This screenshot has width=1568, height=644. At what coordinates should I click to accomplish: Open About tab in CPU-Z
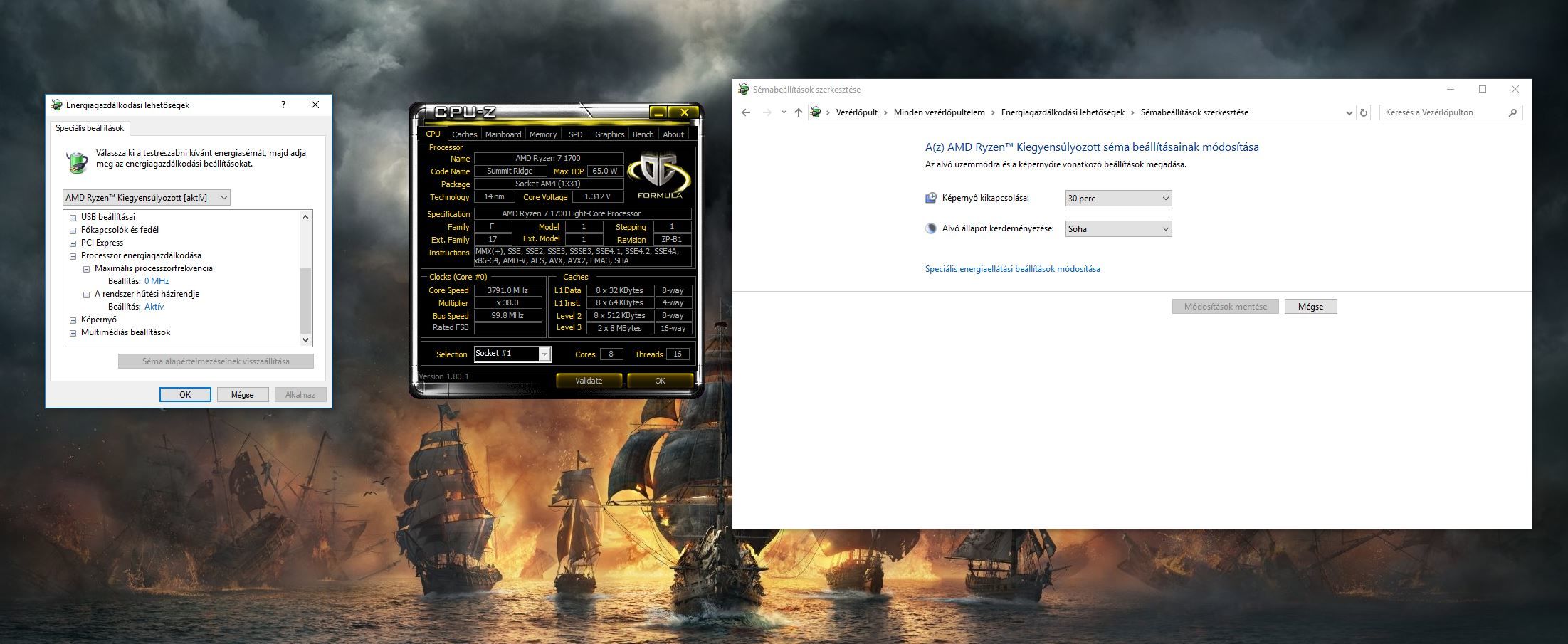pyautogui.click(x=673, y=134)
